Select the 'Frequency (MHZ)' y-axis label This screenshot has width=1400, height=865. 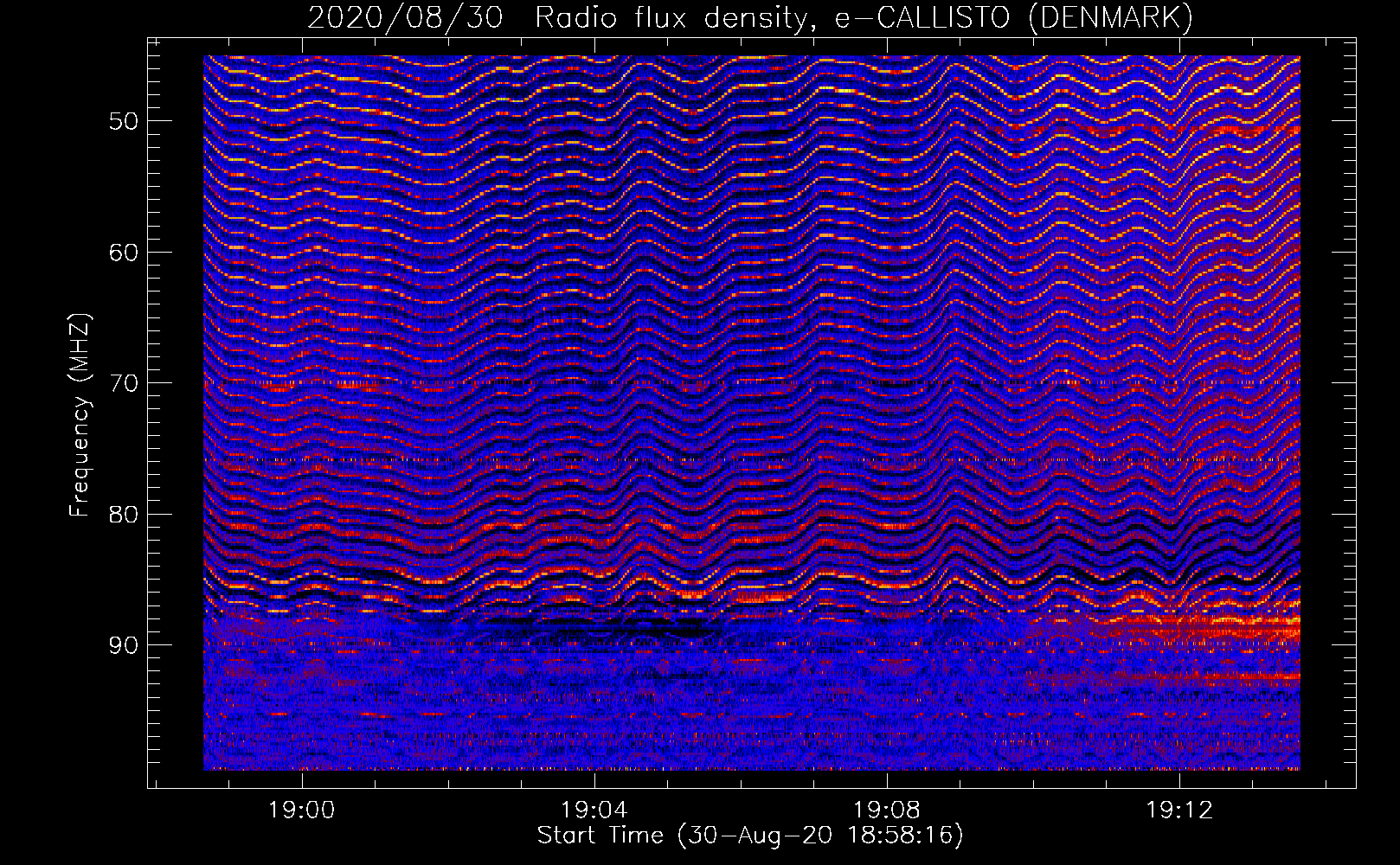pyautogui.click(x=80, y=416)
